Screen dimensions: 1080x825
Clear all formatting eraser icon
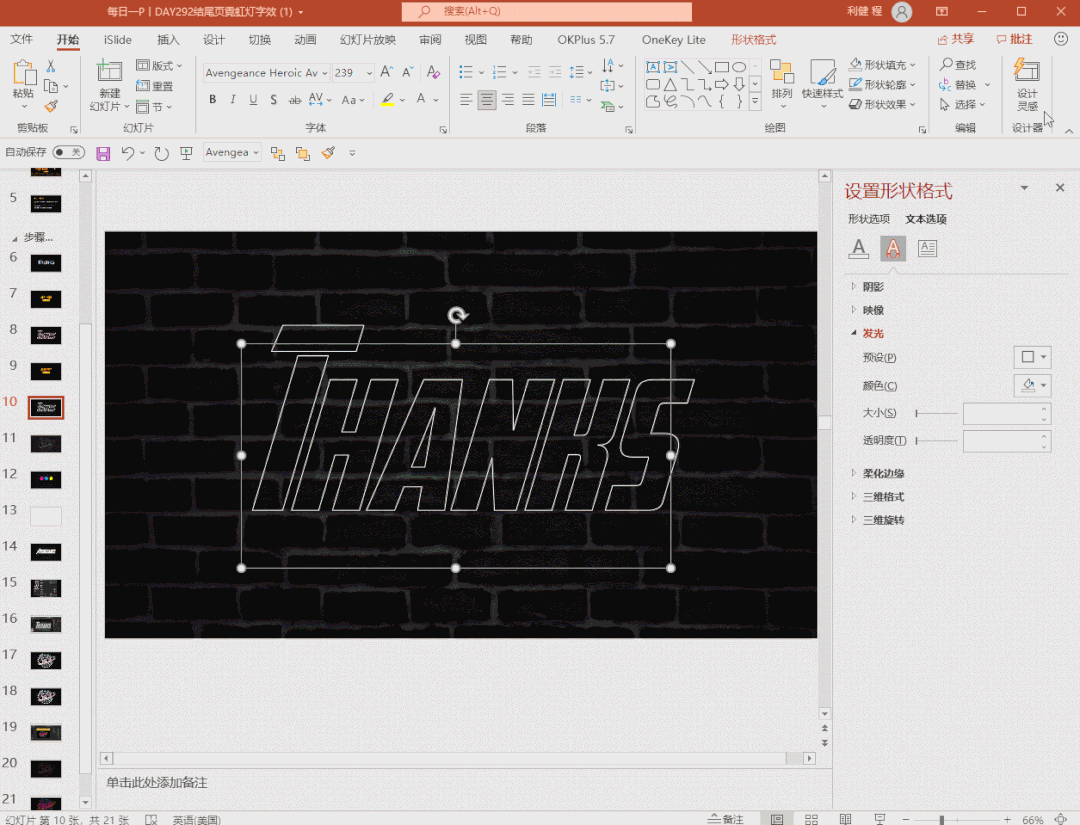pyautogui.click(x=433, y=72)
